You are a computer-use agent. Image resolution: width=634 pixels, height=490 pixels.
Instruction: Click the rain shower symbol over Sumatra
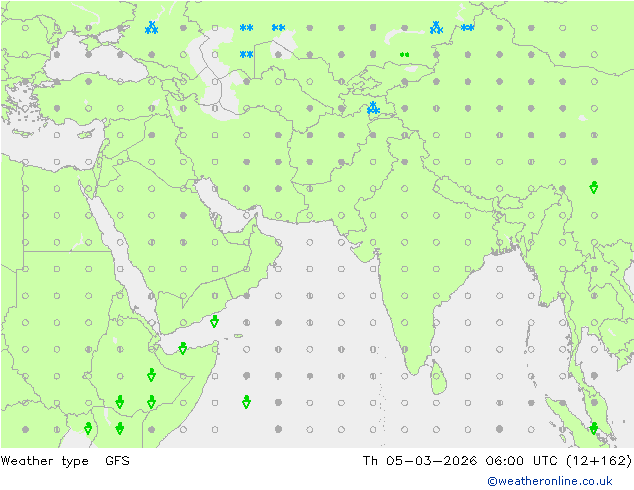pyautogui.click(x=594, y=429)
